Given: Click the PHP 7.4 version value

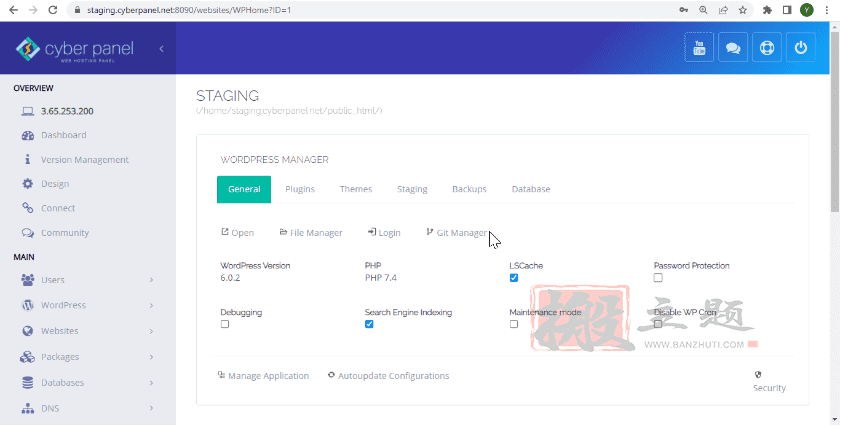Looking at the screenshot, I should tap(381, 277).
